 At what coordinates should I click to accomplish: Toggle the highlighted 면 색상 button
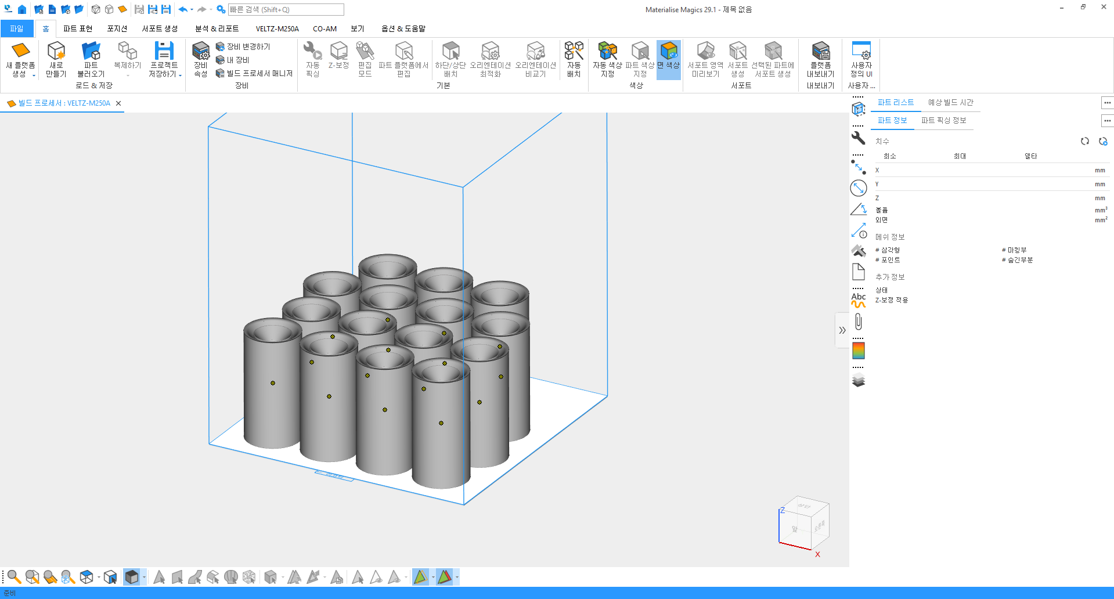pyautogui.click(x=669, y=60)
